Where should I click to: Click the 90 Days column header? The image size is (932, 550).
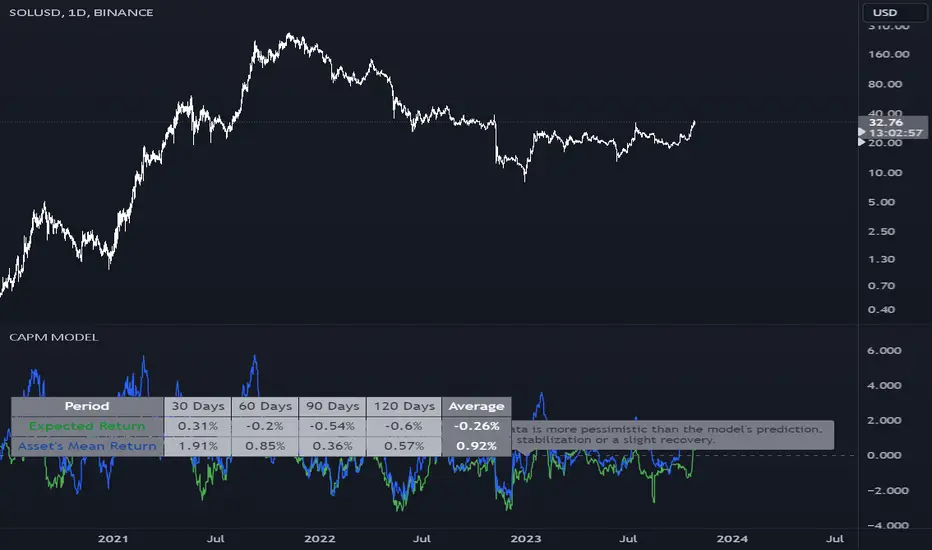point(332,406)
